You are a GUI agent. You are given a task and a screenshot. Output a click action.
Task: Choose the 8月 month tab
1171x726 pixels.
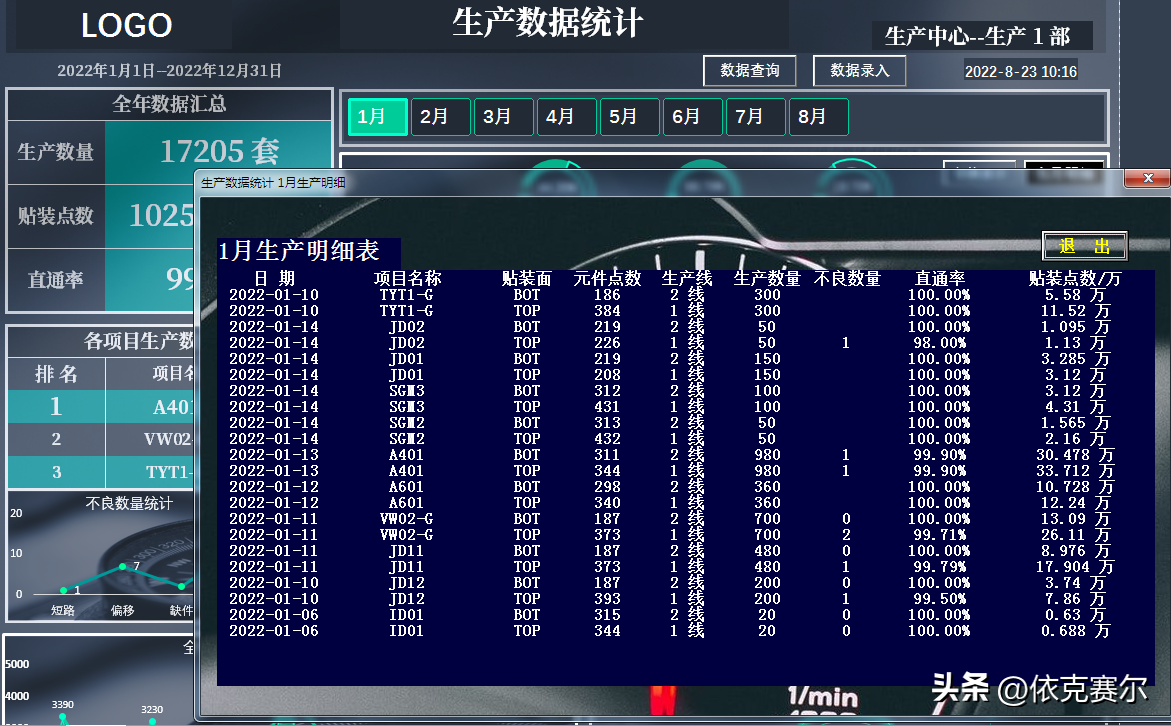click(819, 117)
